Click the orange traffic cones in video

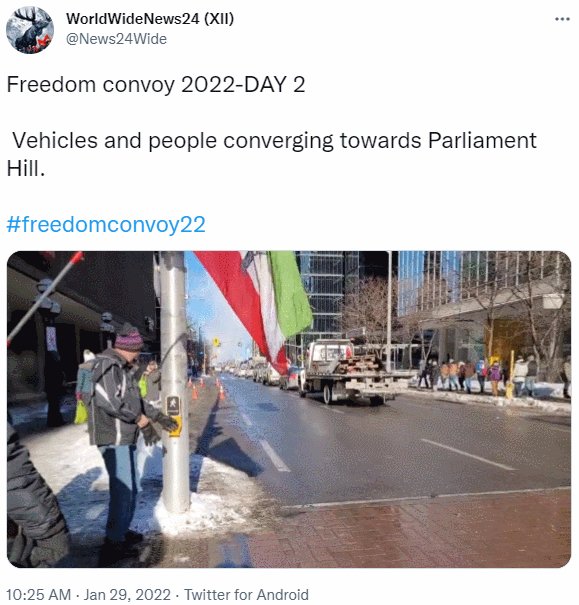click(208, 390)
